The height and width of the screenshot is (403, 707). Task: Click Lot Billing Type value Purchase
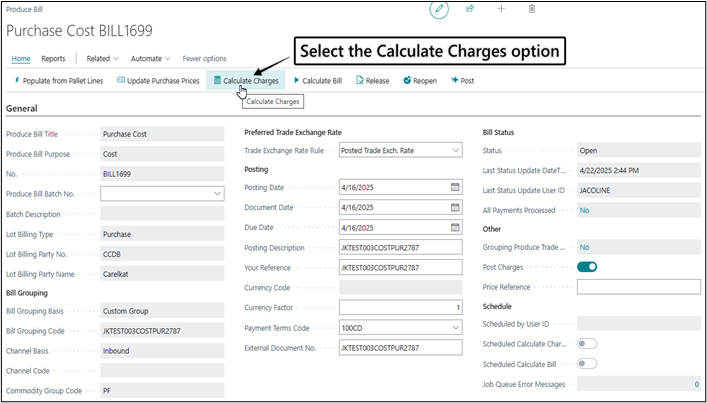[x=162, y=234]
